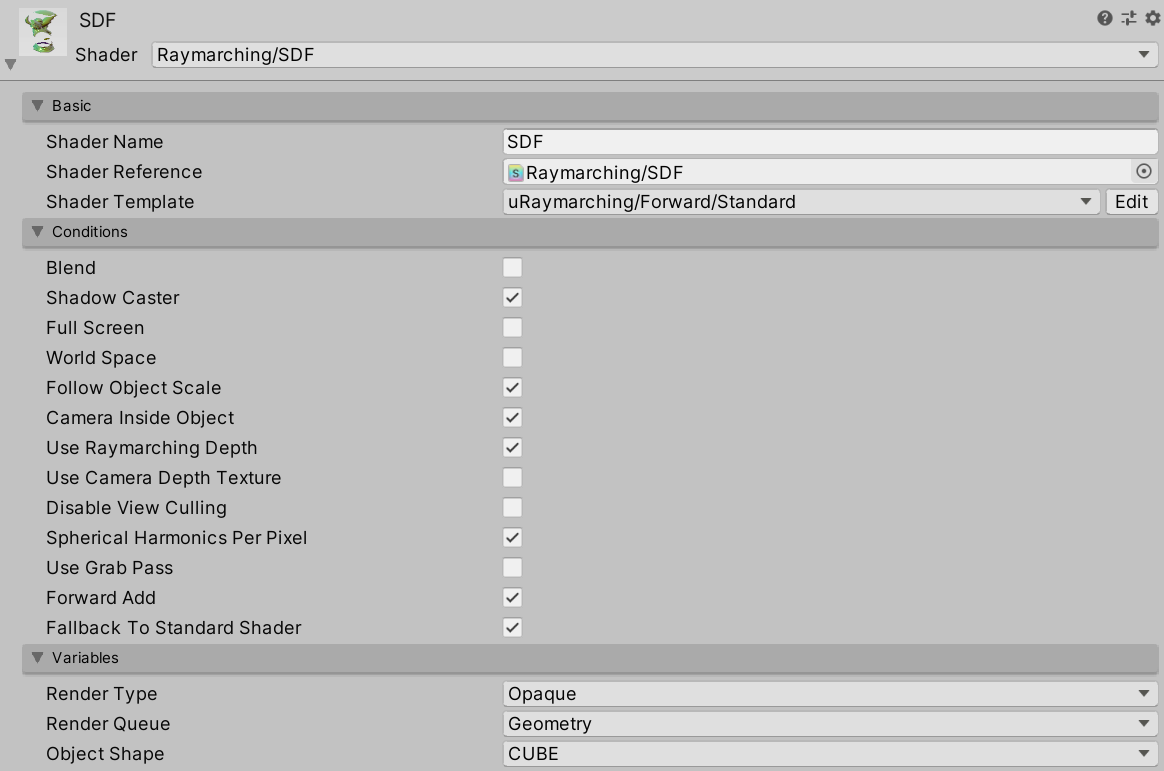This screenshot has height=771, width=1164.
Task: Toggle Spherical Harmonics Per Pixel
Action: click(512, 537)
